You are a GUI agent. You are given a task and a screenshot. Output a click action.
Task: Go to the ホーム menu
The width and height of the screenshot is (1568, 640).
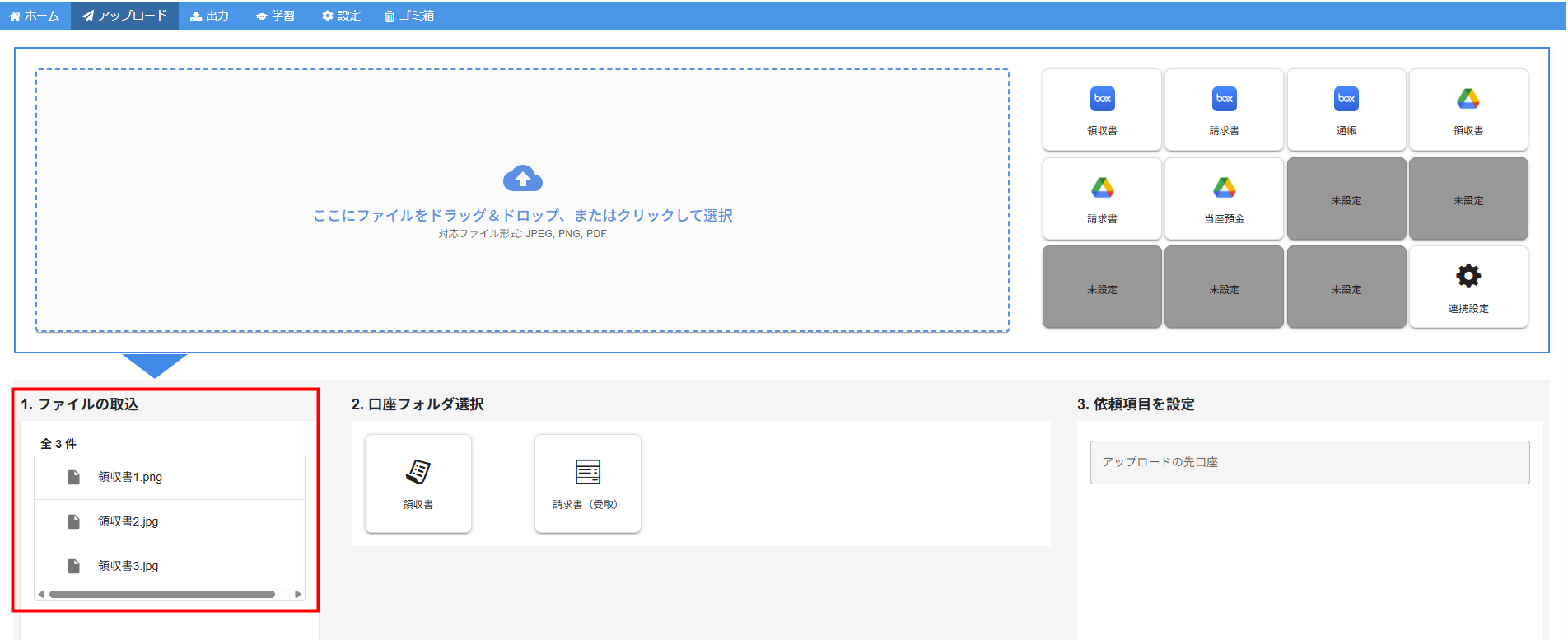(35, 16)
